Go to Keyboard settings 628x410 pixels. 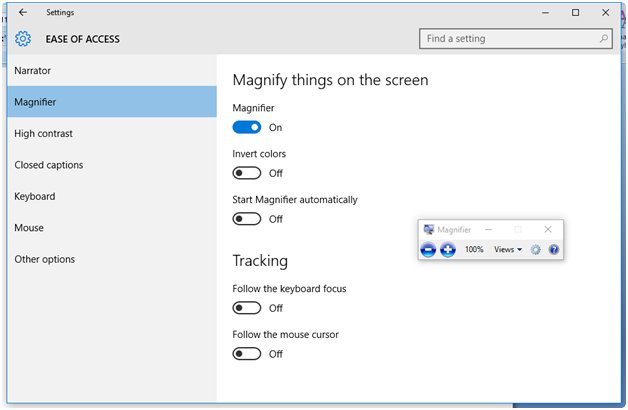coord(35,196)
